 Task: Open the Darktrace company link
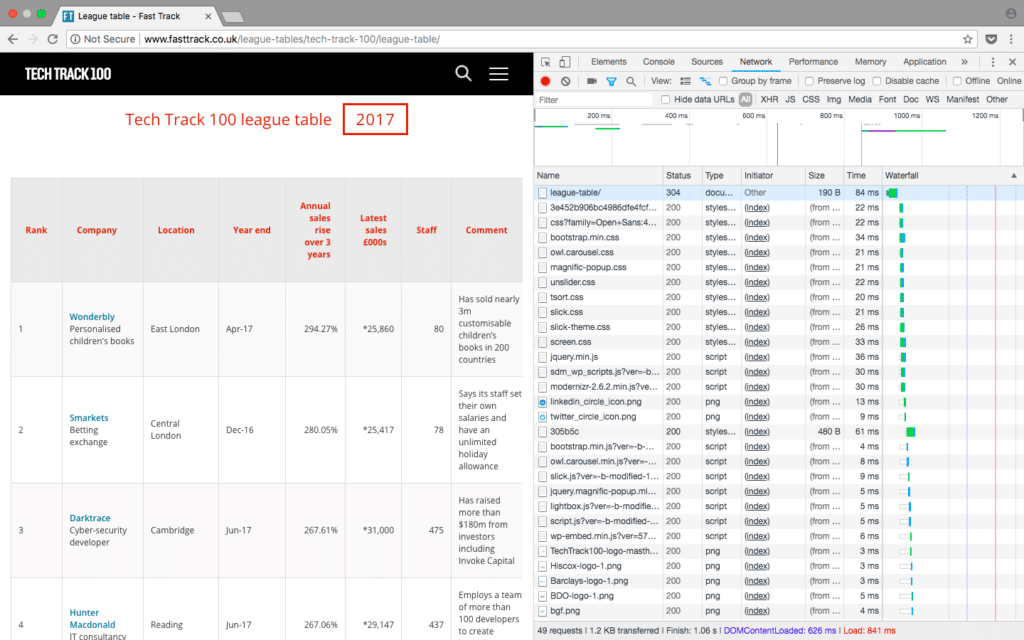(90, 518)
